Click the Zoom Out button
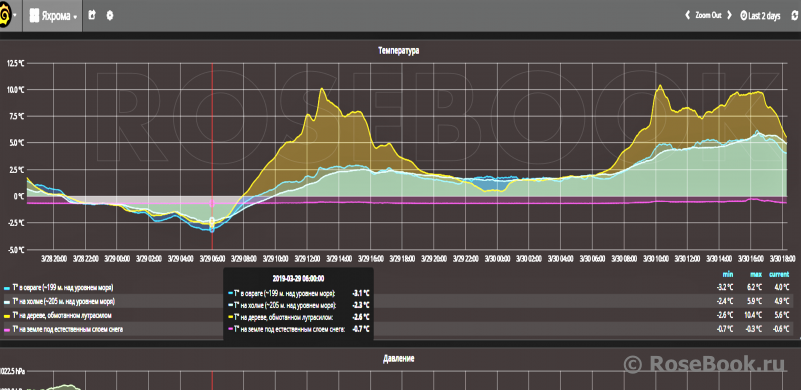Viewport: 801px width, 390px height. (x=709, y=15)
